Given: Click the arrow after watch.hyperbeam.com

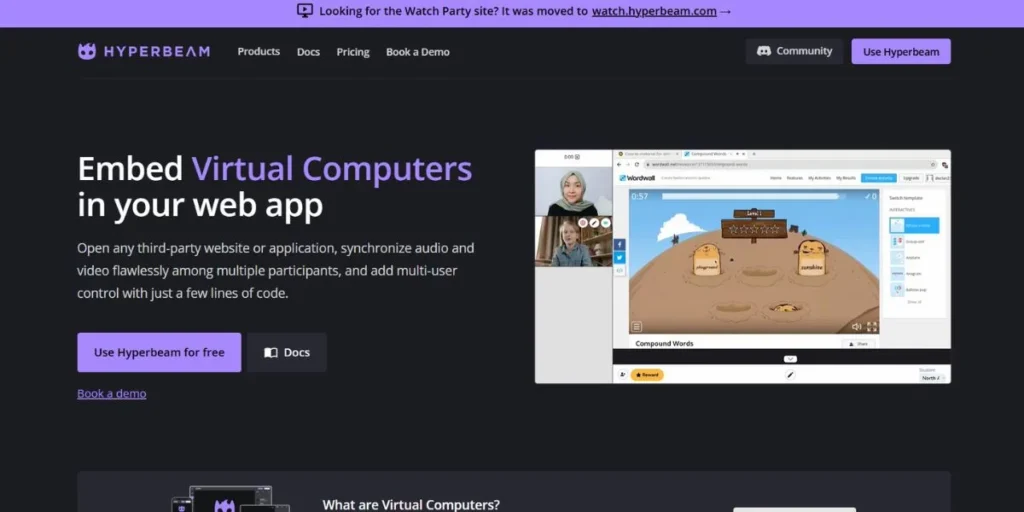Looking at the screenshot, I should pos(725,11).
